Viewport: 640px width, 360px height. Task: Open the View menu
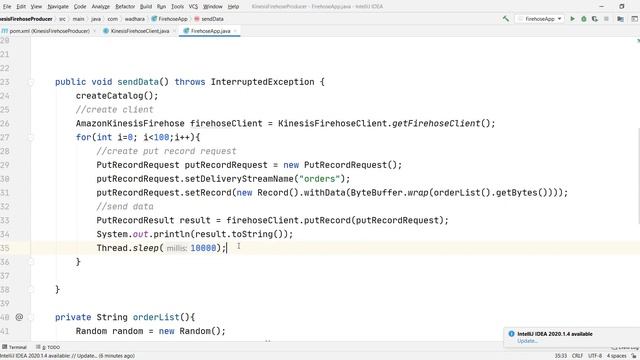pos(36,7)
